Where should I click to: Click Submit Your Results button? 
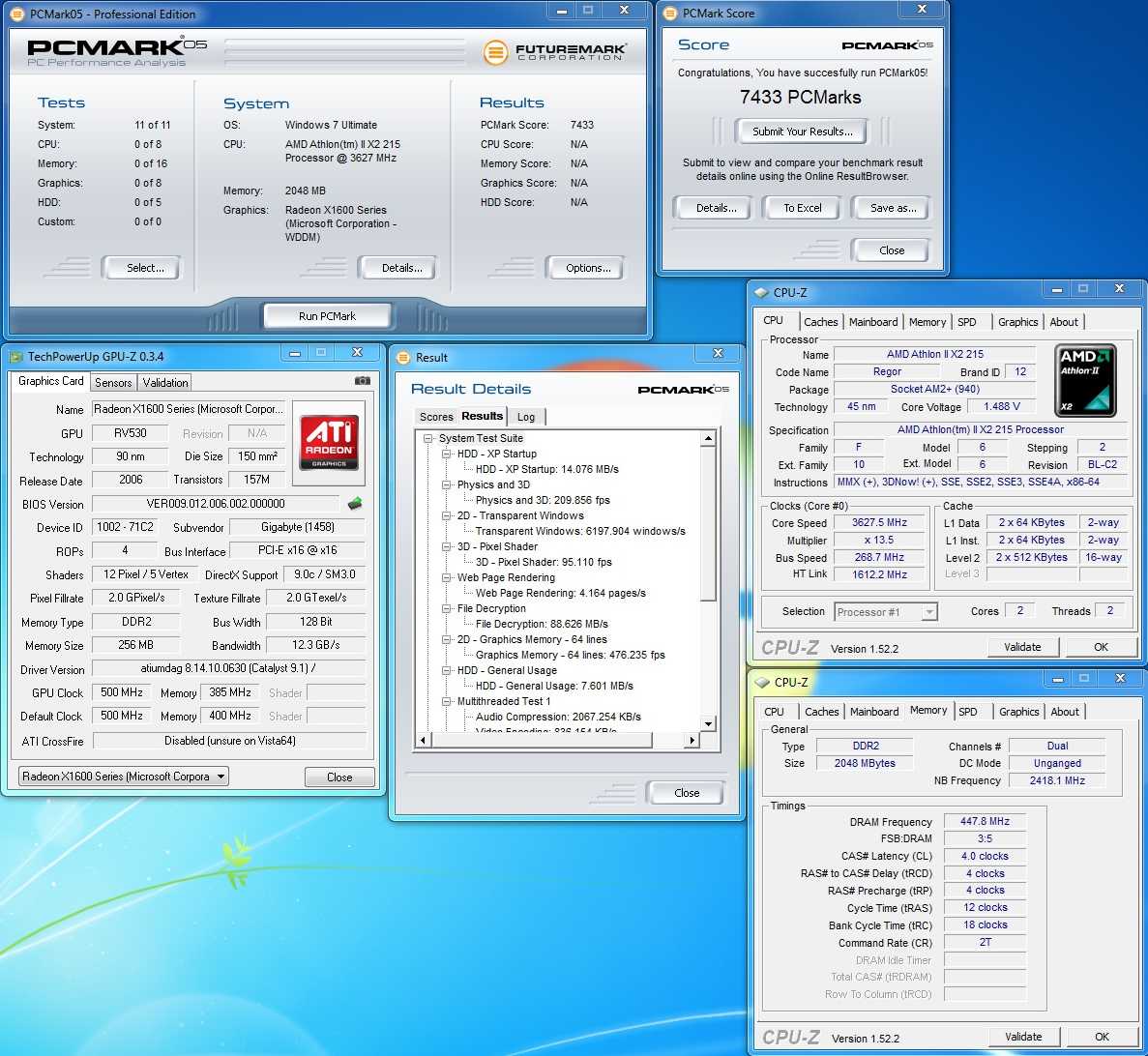click(x=803, y=132)
